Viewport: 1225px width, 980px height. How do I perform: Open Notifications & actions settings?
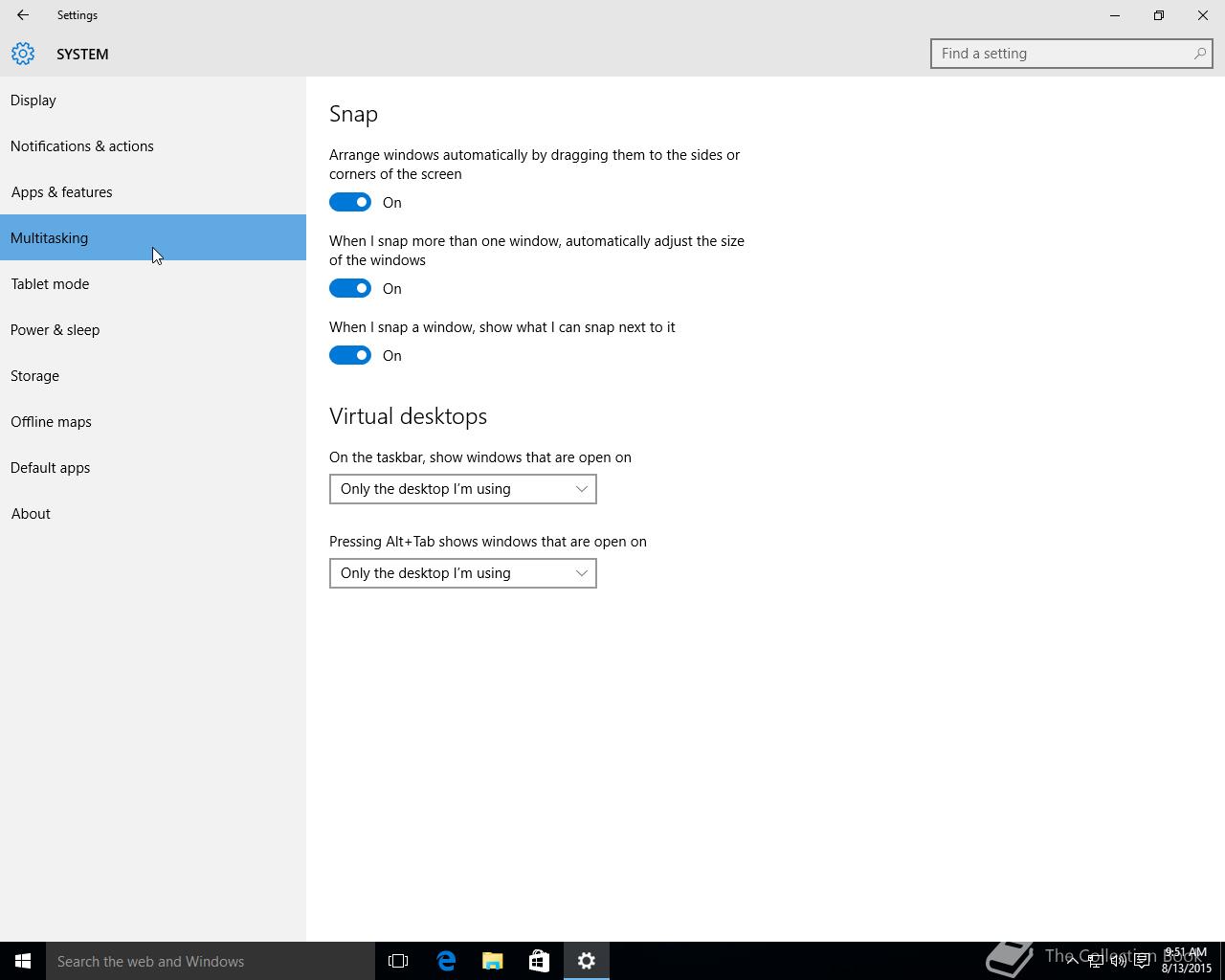coord(153,145)
